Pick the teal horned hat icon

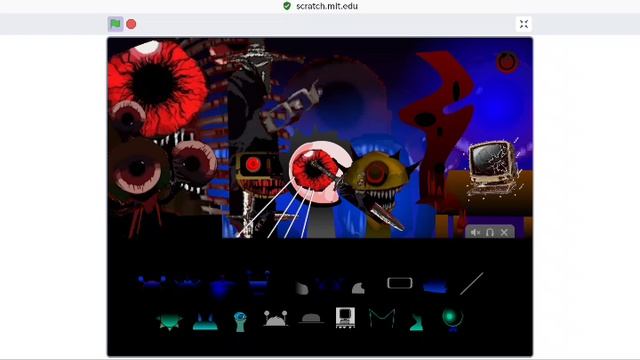(205, 321)
